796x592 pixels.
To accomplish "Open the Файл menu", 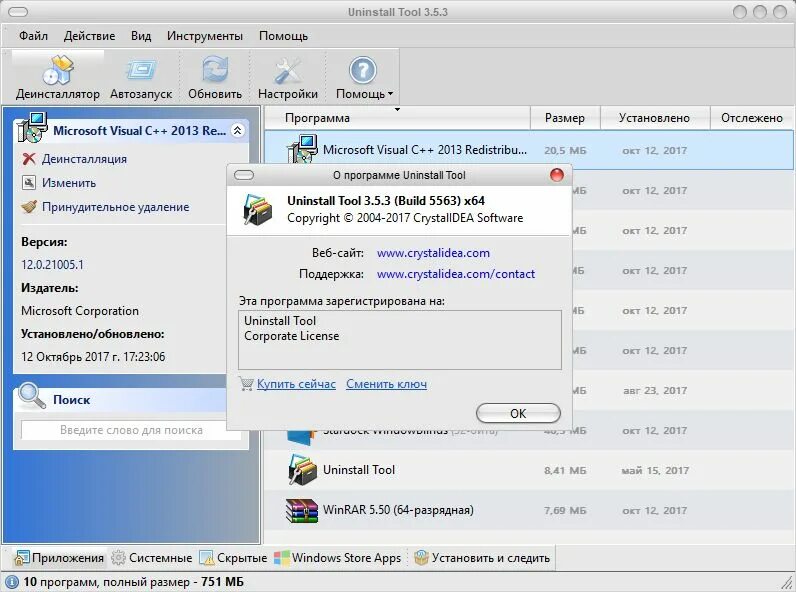I will 34,36.
